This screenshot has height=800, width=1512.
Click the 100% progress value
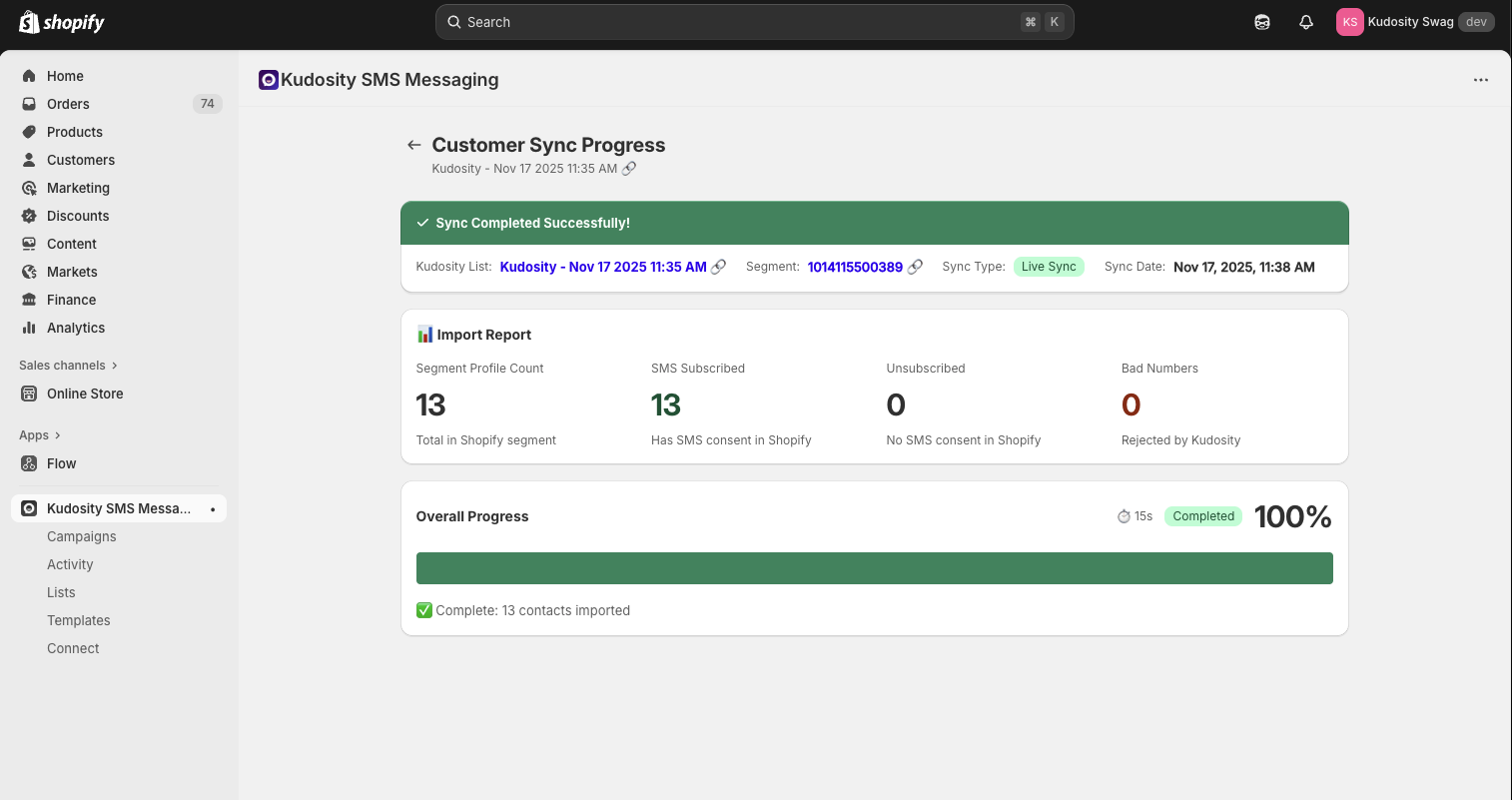(x=1292, y=516)
